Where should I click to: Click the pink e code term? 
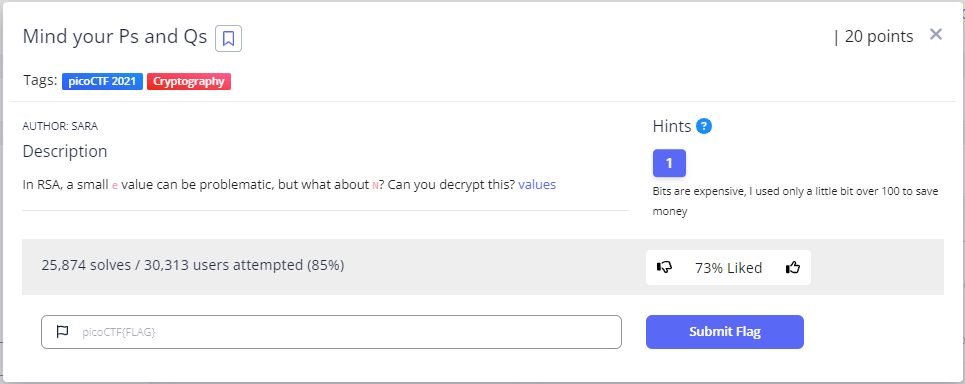[114, 185]
